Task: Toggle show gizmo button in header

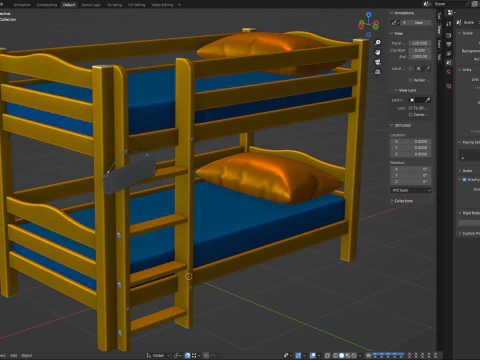Action: [298, 355]
